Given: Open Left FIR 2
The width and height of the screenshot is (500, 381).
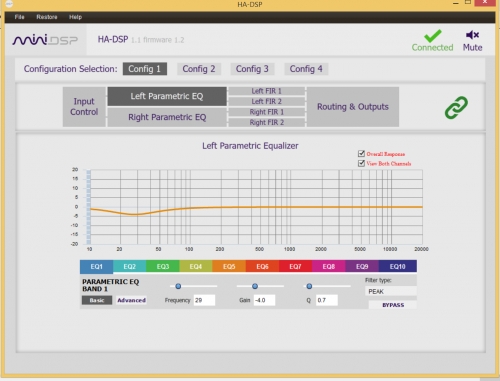Looking at the screenshot, I should 266,101.
